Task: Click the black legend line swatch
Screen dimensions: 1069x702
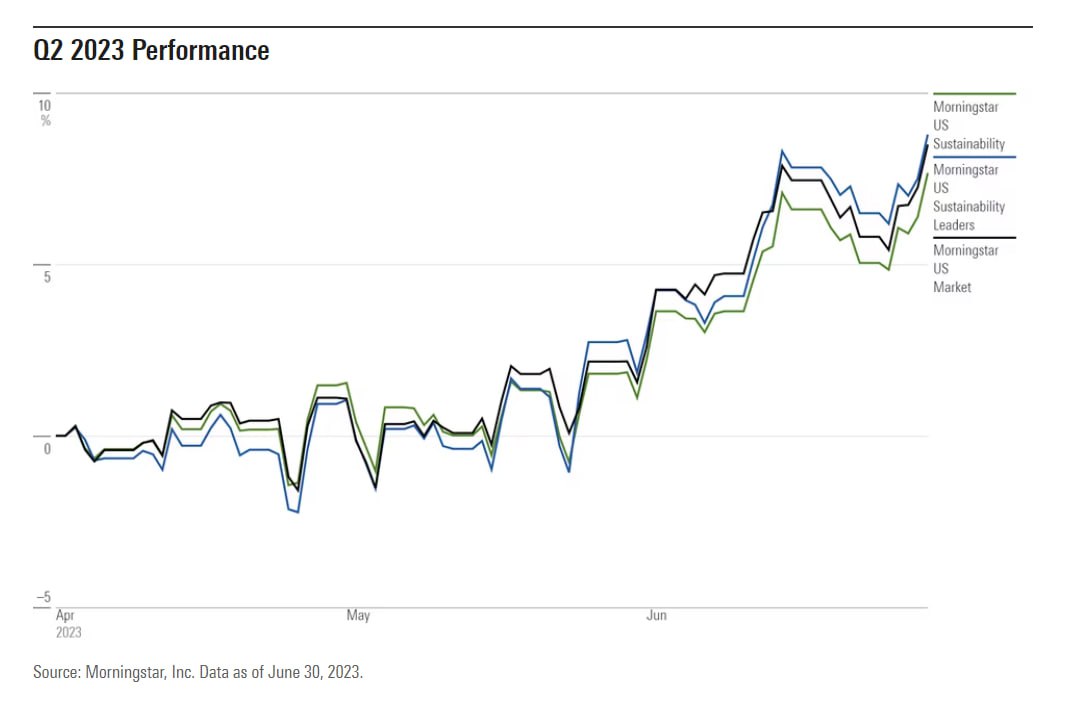Action: [973, 238]
